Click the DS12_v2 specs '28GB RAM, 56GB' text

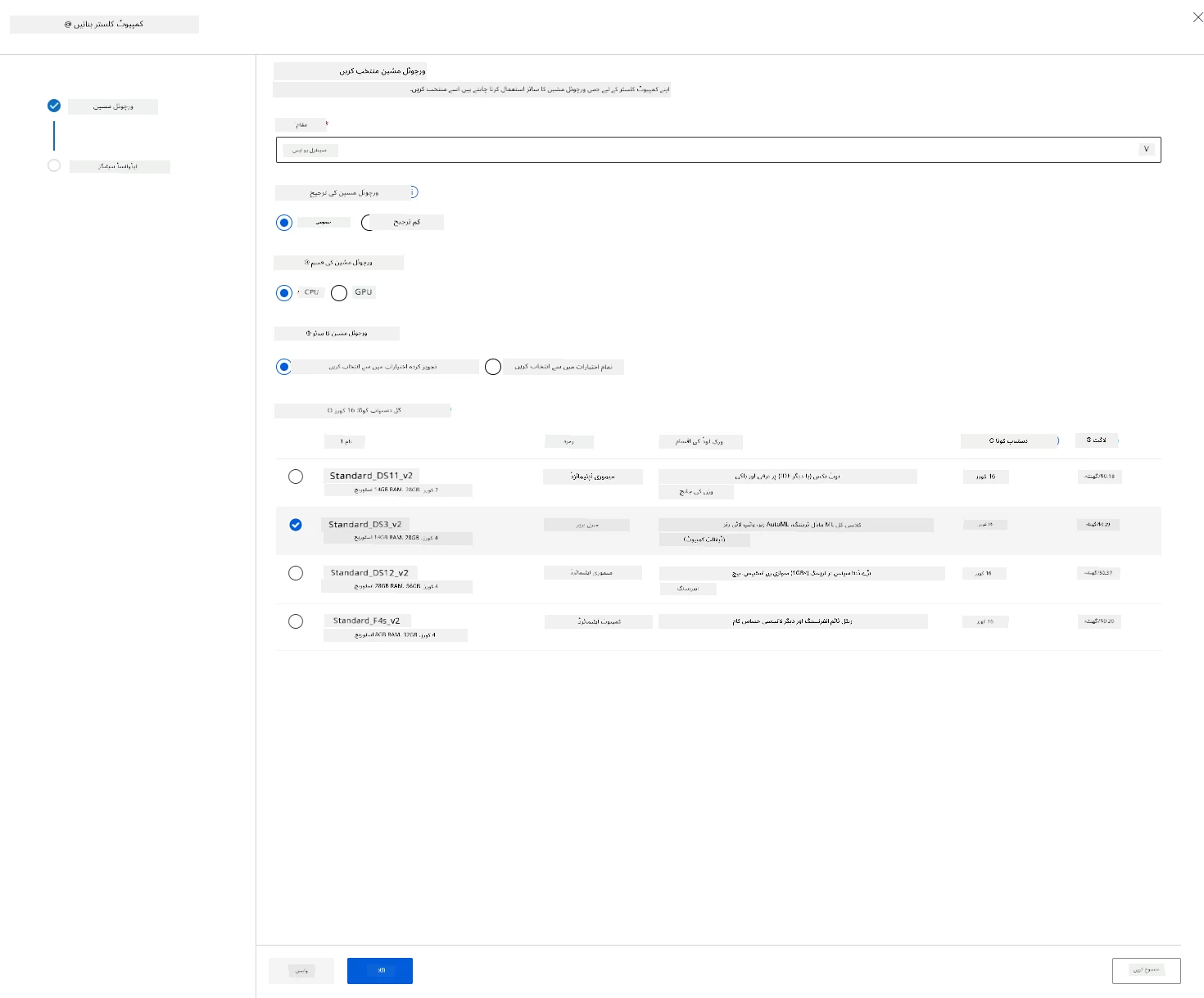tap(397, 586)
